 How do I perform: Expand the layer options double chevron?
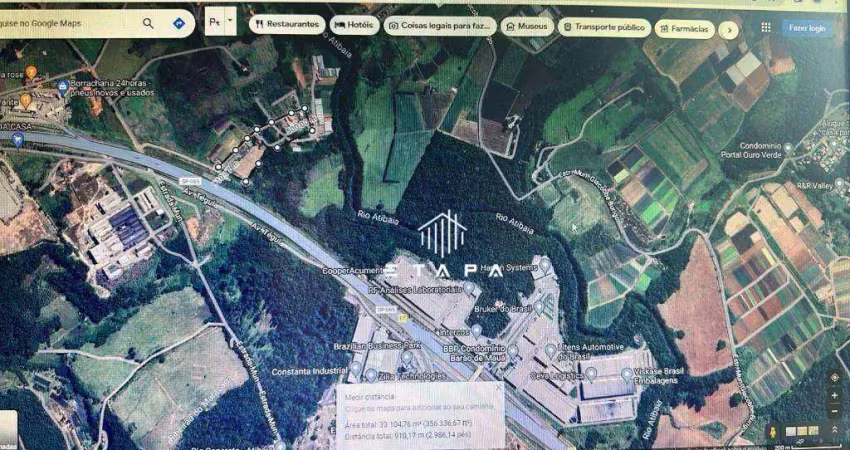click(x=834, y=430)
